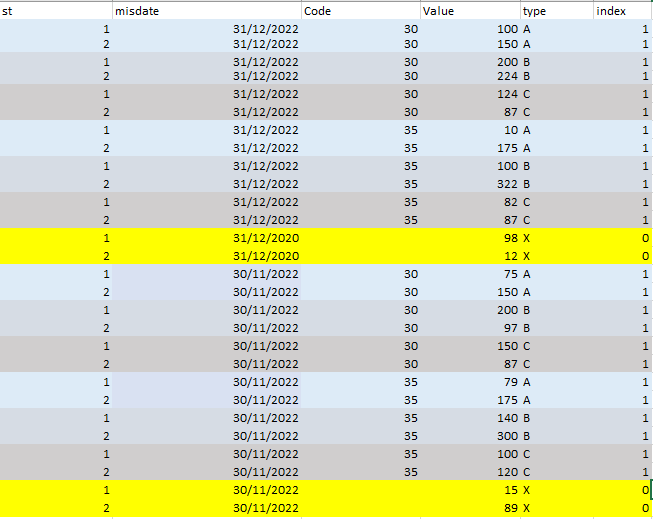Select the 'index' column header

(623, 11)
